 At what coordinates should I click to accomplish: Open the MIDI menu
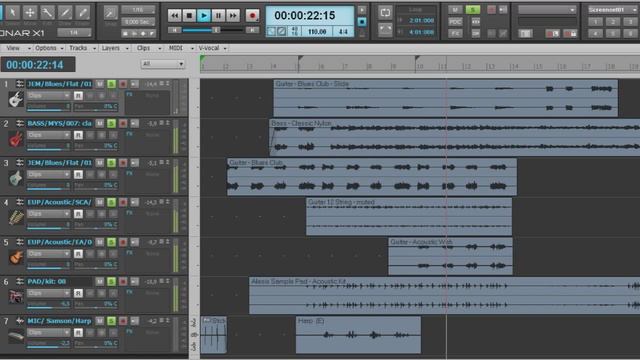[x=180, y=48]
